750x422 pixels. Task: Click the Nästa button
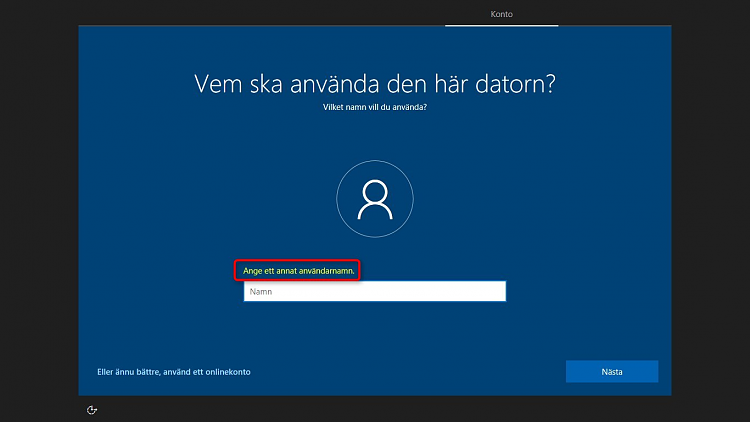point(612,372)
